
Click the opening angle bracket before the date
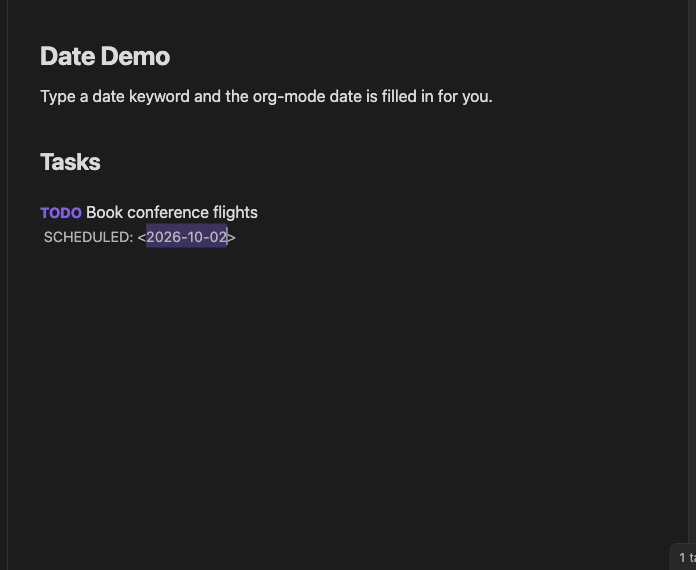pyautogui.click(x=142, y=238)
